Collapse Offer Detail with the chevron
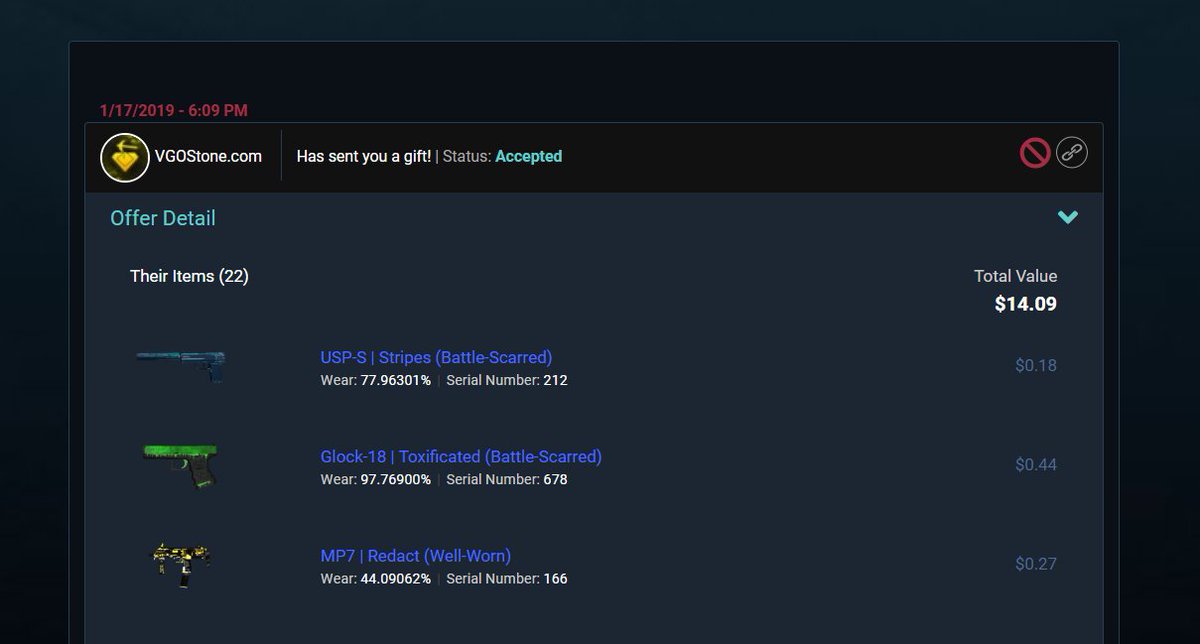Screen dimensions: 1200x644 tap(1068, 217)
